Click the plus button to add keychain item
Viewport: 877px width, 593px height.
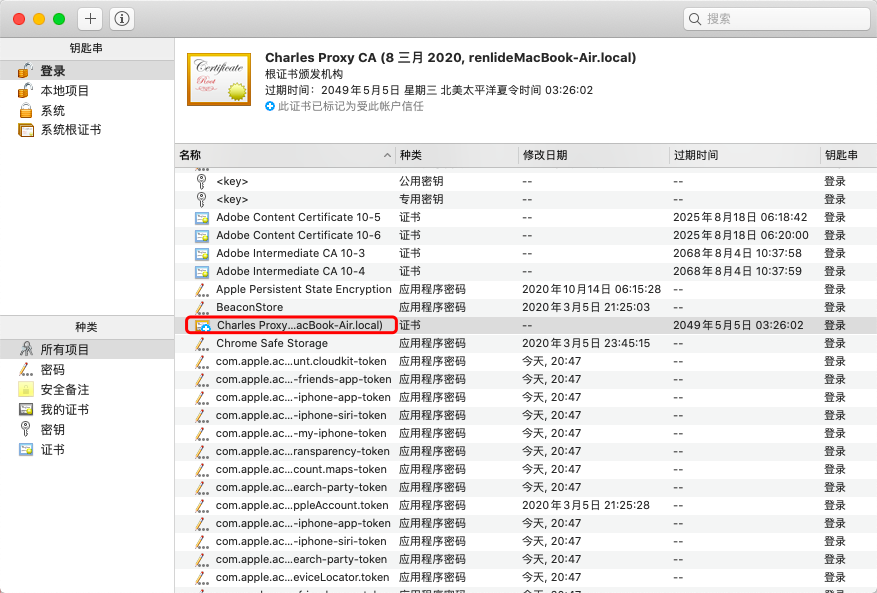(x=90, y=19)
